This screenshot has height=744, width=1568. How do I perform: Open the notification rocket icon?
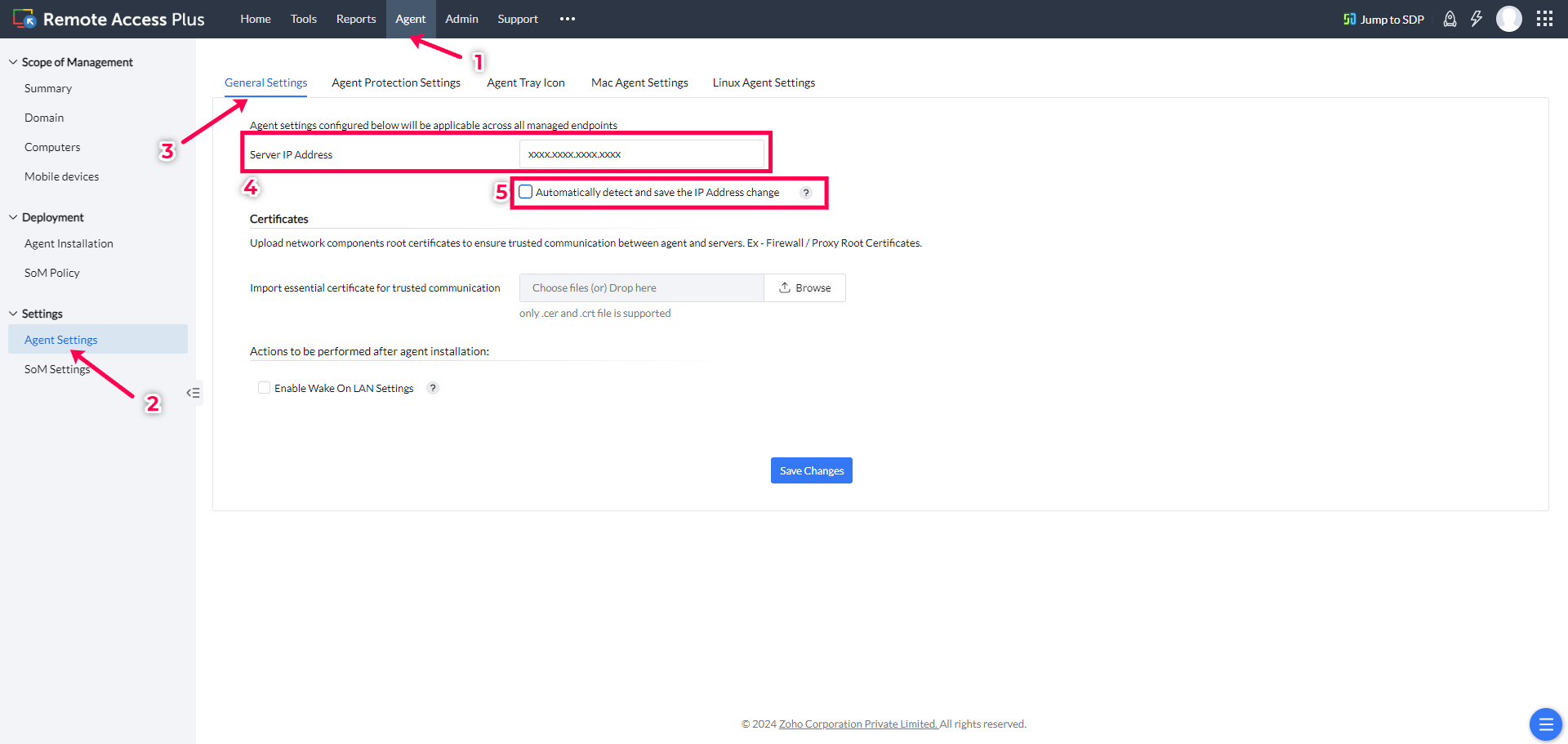[1450, 19]
